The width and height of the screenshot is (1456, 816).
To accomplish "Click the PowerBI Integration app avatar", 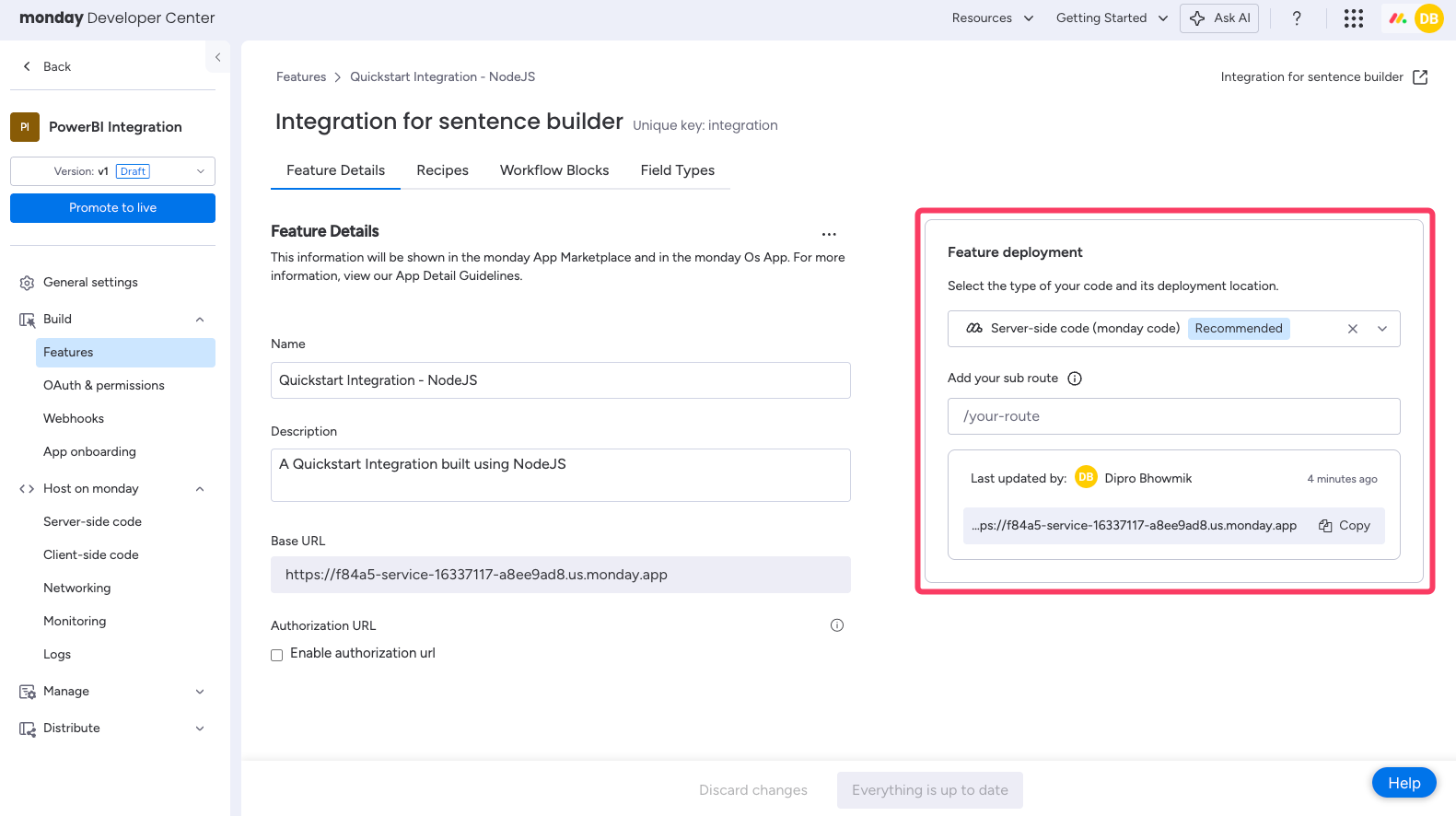I will pos(25,127).
